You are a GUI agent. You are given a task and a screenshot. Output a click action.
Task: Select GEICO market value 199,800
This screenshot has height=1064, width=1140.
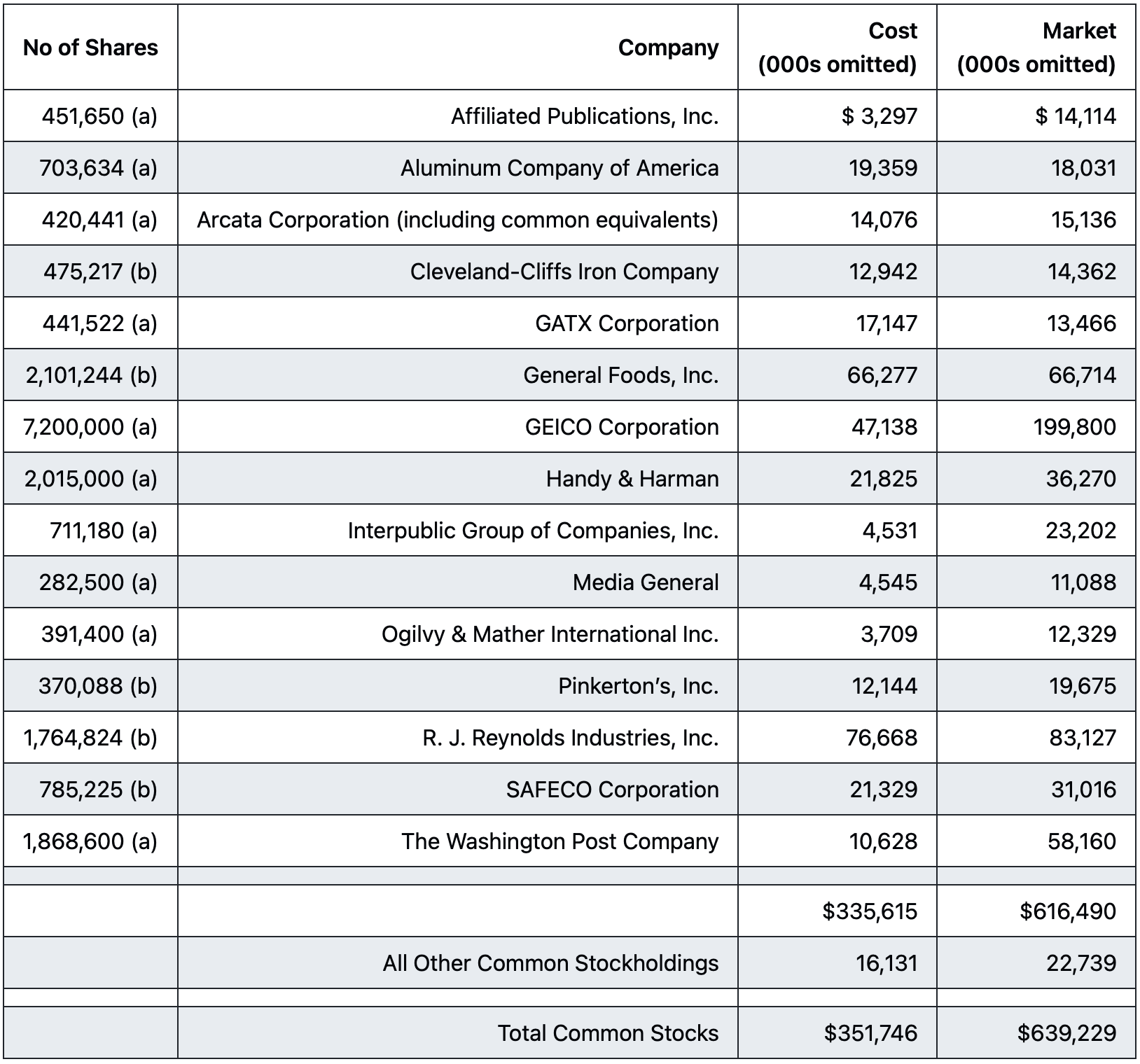(1036, 427)
